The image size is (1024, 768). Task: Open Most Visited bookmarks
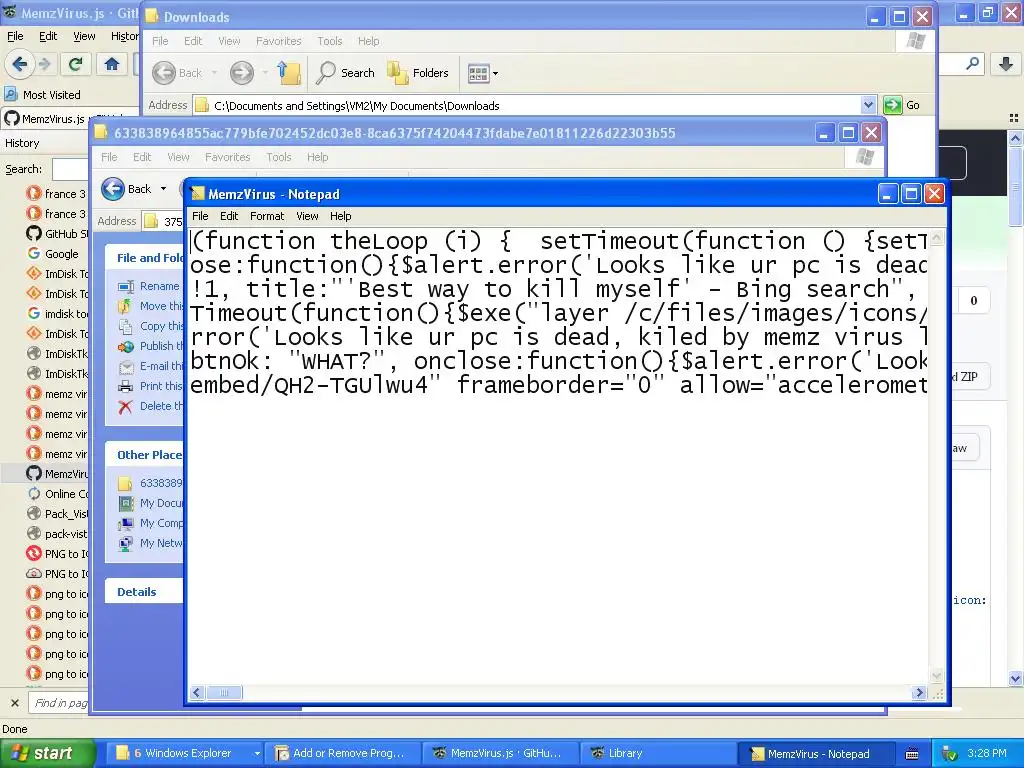pos(42,95)
